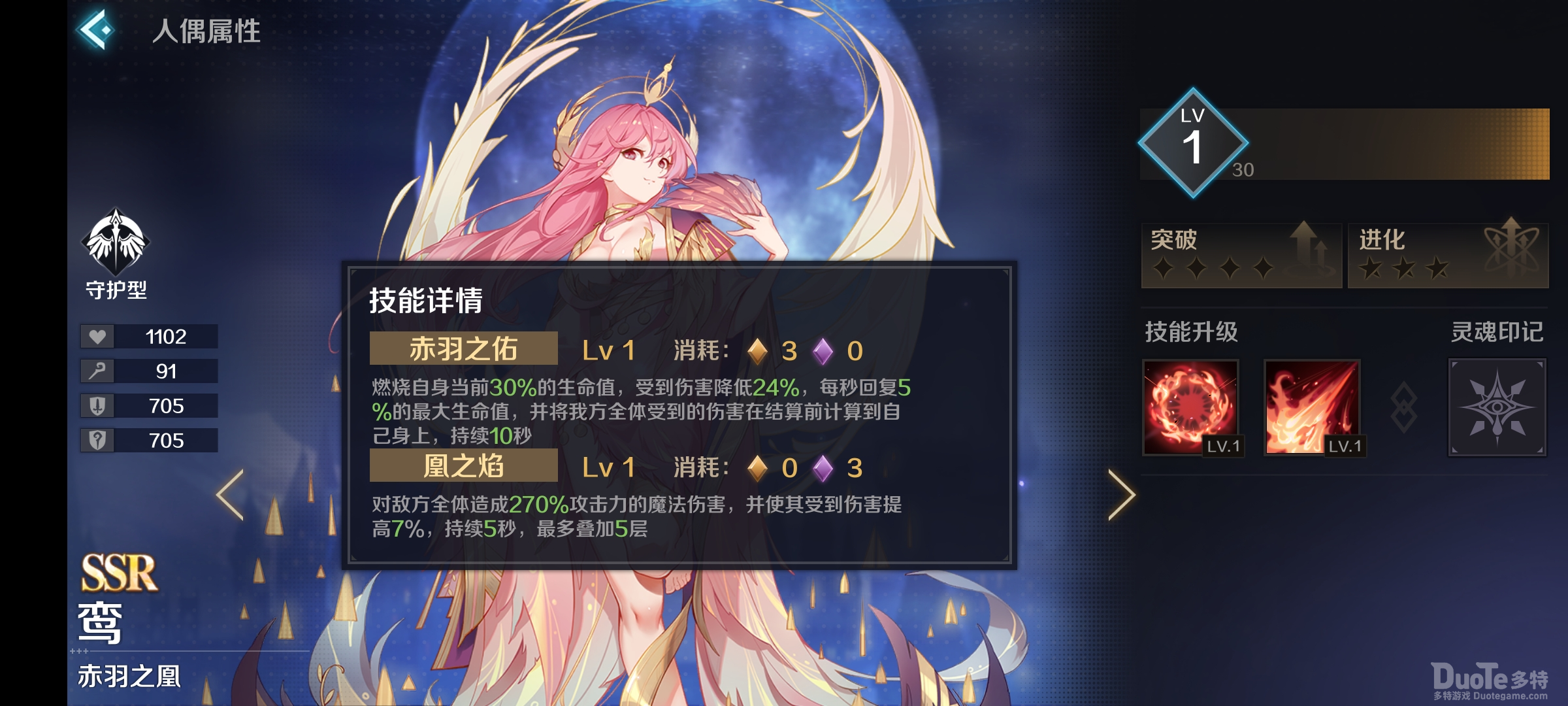Screen dimensions: 1568x706
Task: Select the 赤羽之佑 skill name label
Action: (463, 348)
